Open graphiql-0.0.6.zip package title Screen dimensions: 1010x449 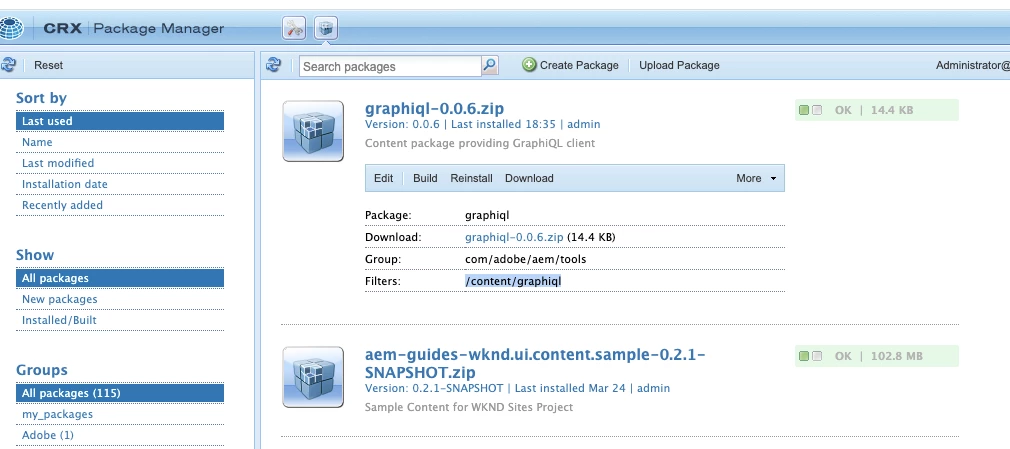click(x=434, y=108)
